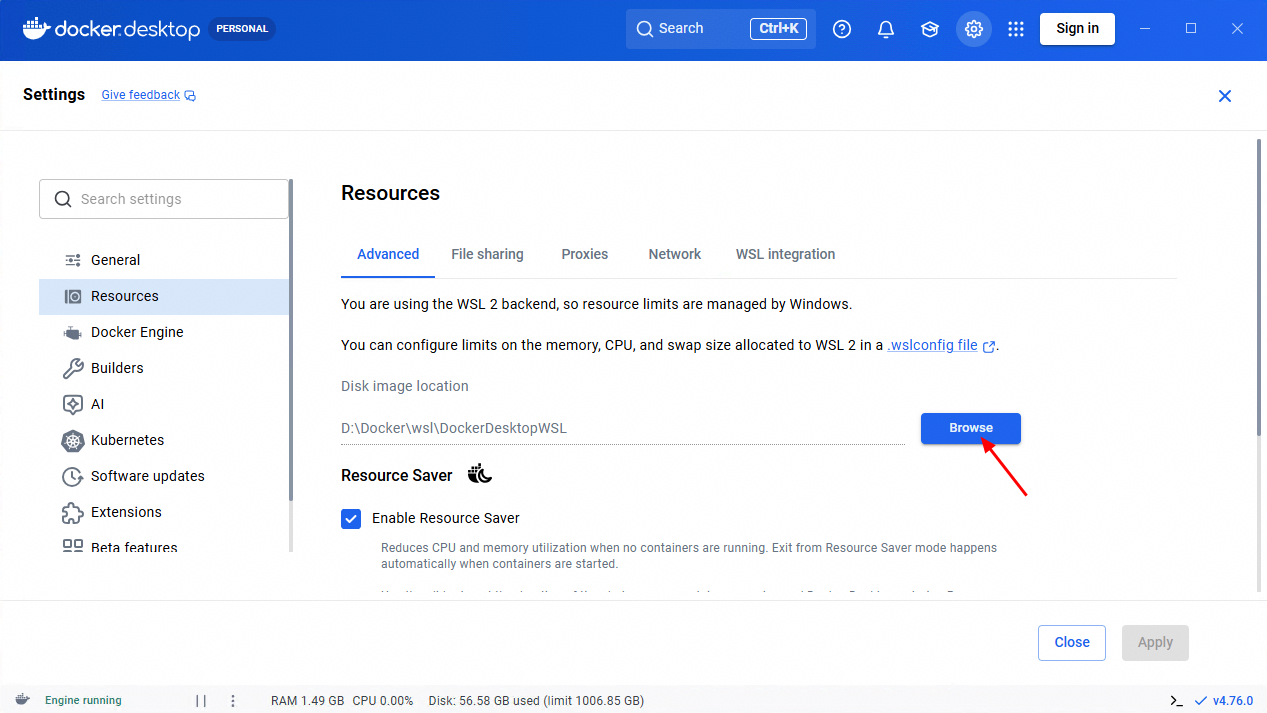Open the Network tab
1267x713 pixels.
tap(675, 254)
